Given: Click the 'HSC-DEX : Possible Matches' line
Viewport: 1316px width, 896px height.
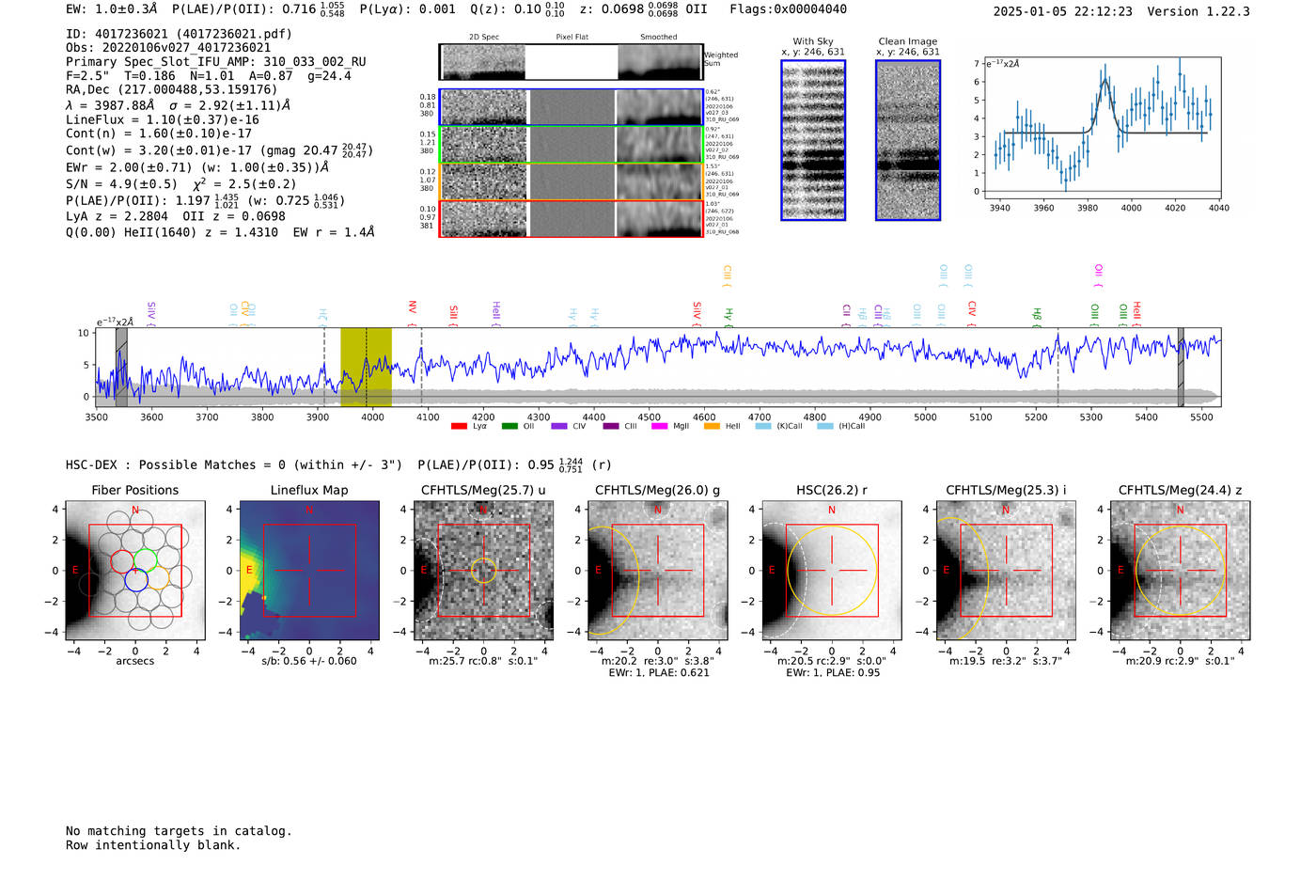Looking at the screenshot, I should click(338, 464).
